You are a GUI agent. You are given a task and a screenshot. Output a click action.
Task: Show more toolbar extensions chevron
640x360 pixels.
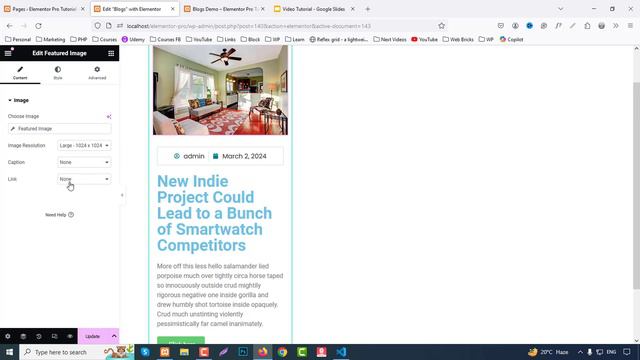click(616, 26)
